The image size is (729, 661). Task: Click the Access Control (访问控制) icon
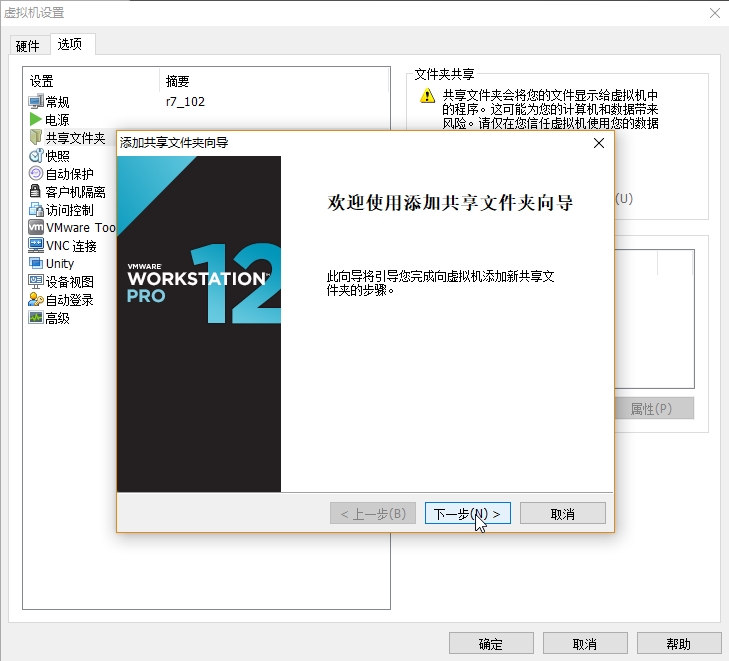click(x=35, y=210)
